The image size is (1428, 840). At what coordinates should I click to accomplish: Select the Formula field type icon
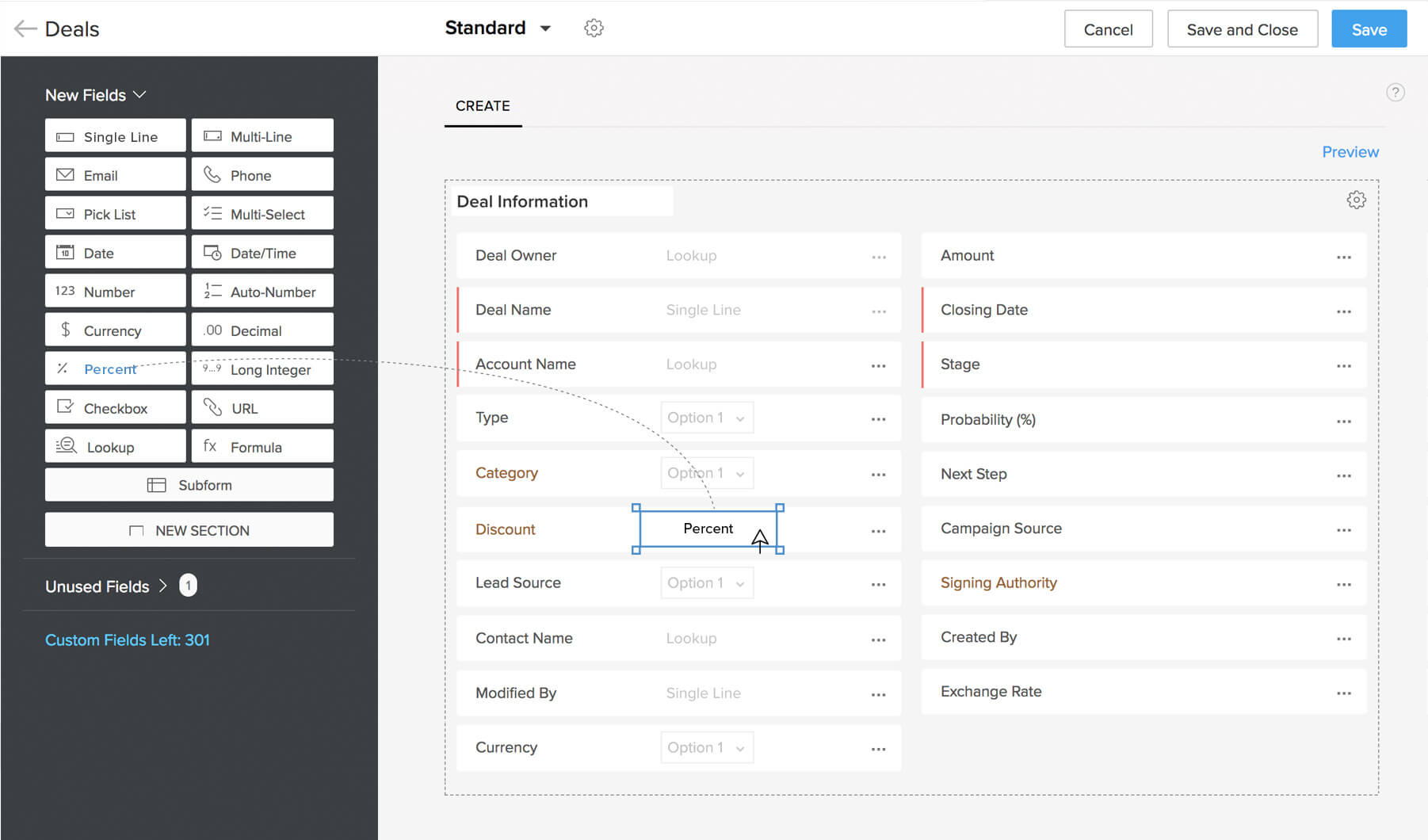(211, 446)
